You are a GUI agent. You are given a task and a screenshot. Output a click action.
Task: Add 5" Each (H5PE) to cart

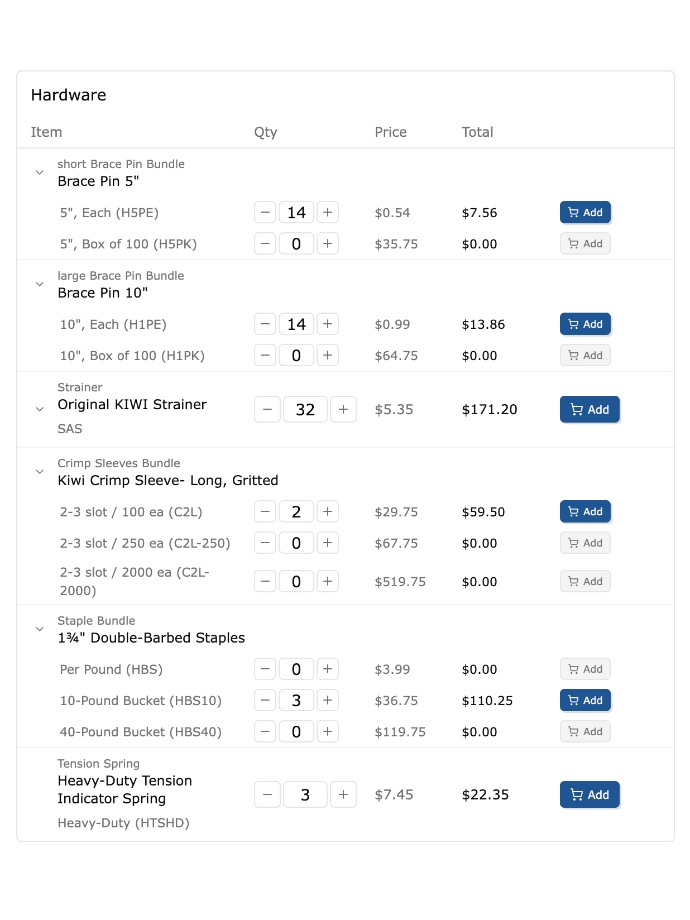pos(585,212)
